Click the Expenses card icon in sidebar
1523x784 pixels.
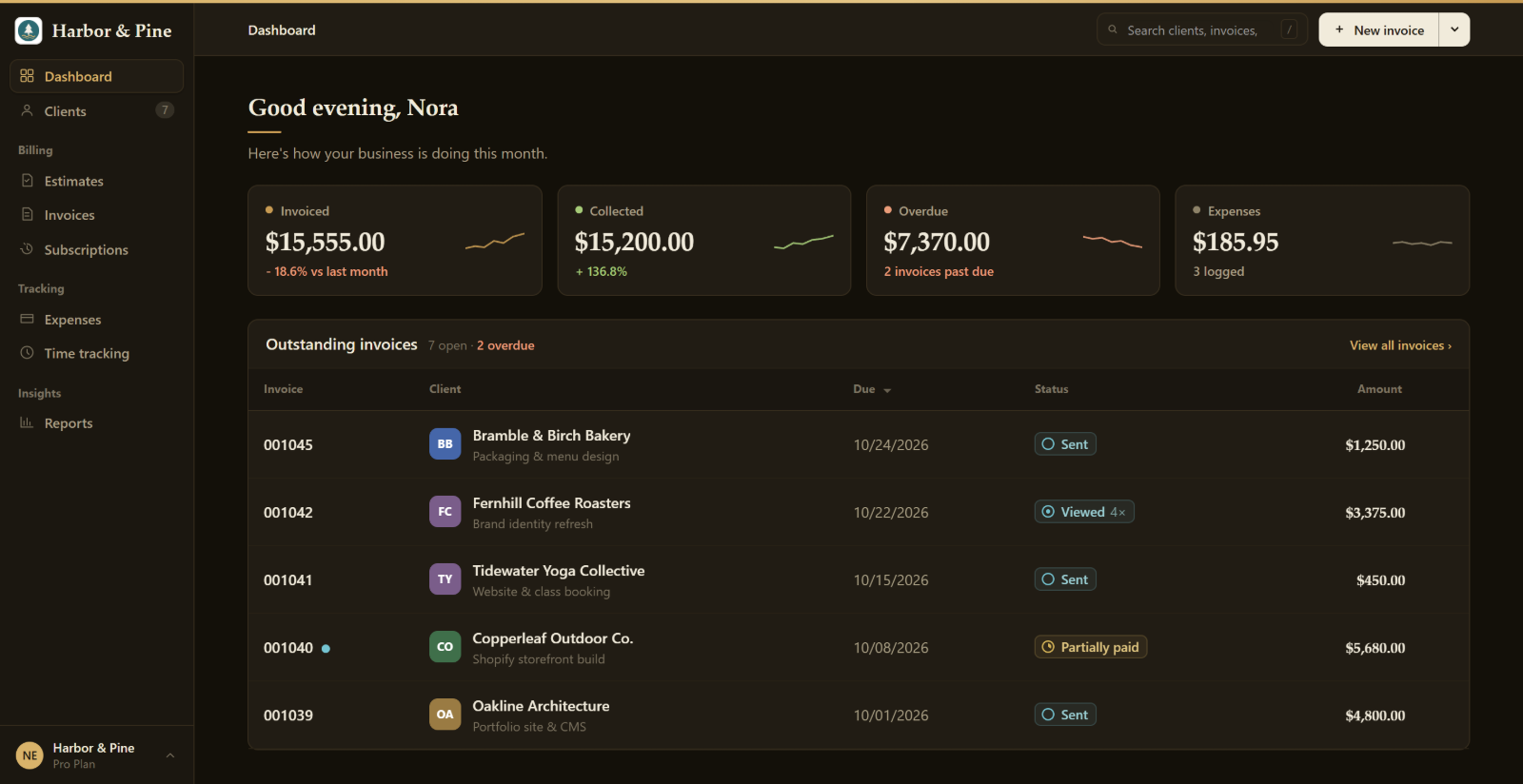coord(27,319)
